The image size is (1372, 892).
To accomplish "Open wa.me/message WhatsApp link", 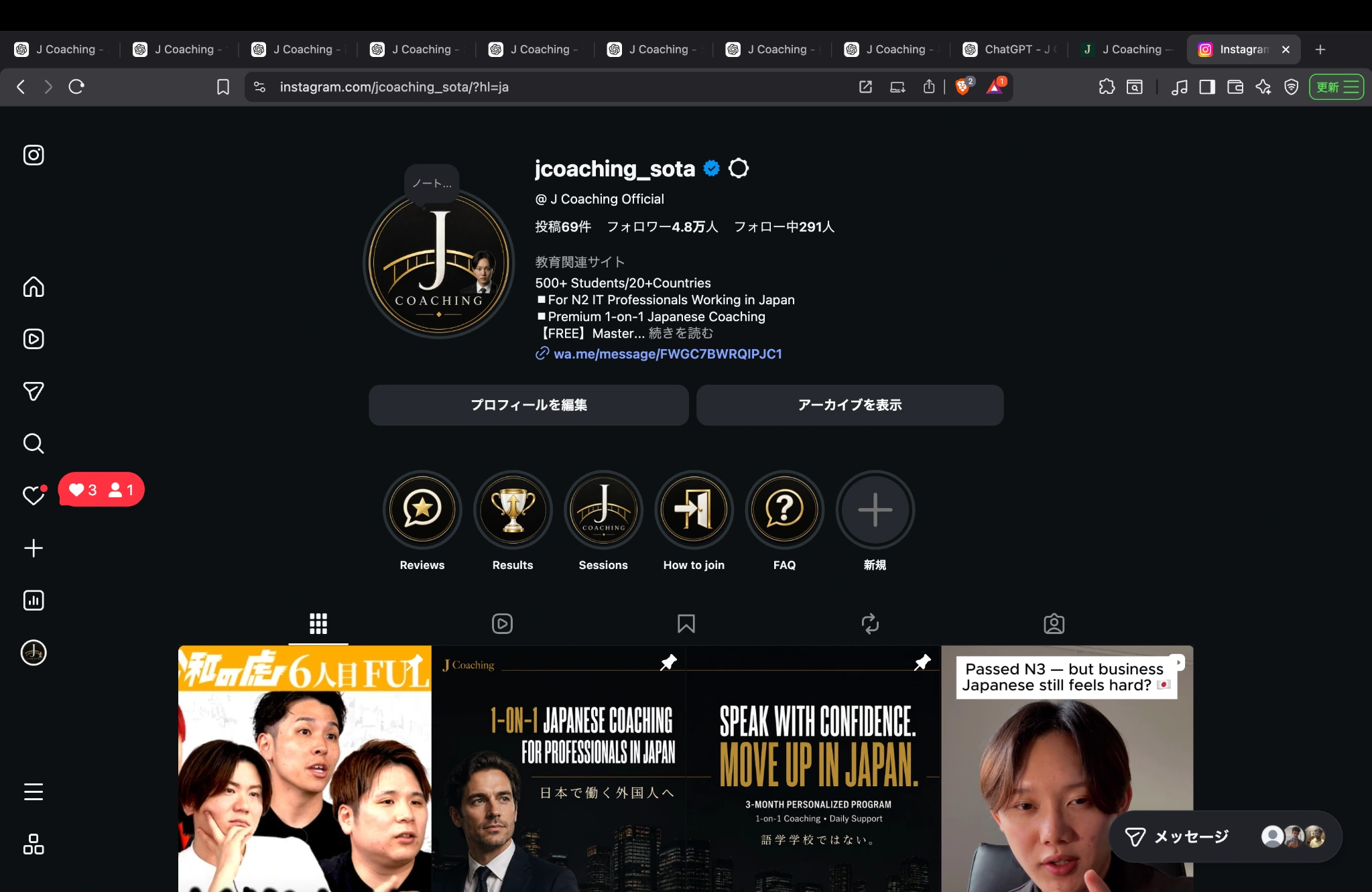I will 668,354.
